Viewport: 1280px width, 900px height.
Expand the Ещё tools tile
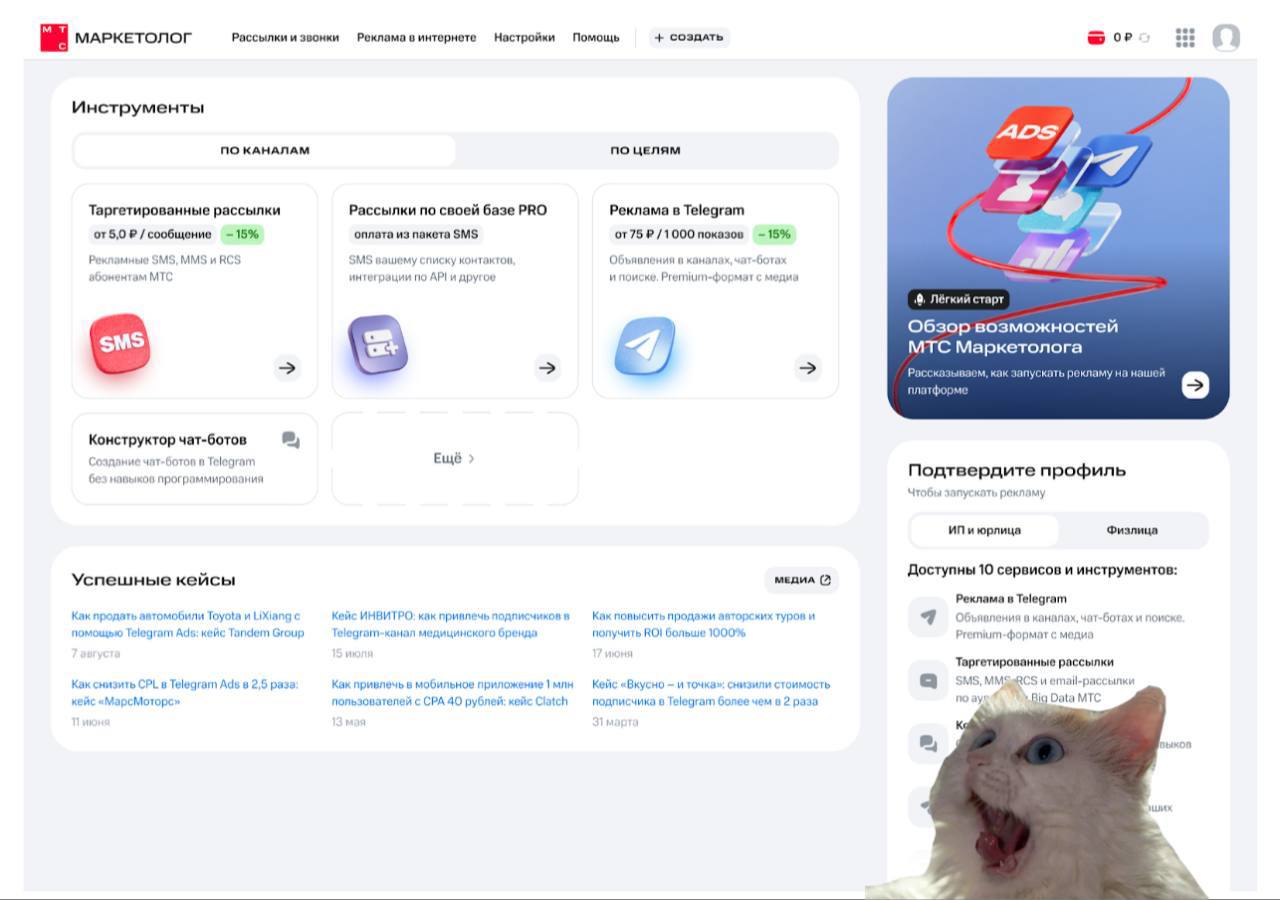(454, 459)
